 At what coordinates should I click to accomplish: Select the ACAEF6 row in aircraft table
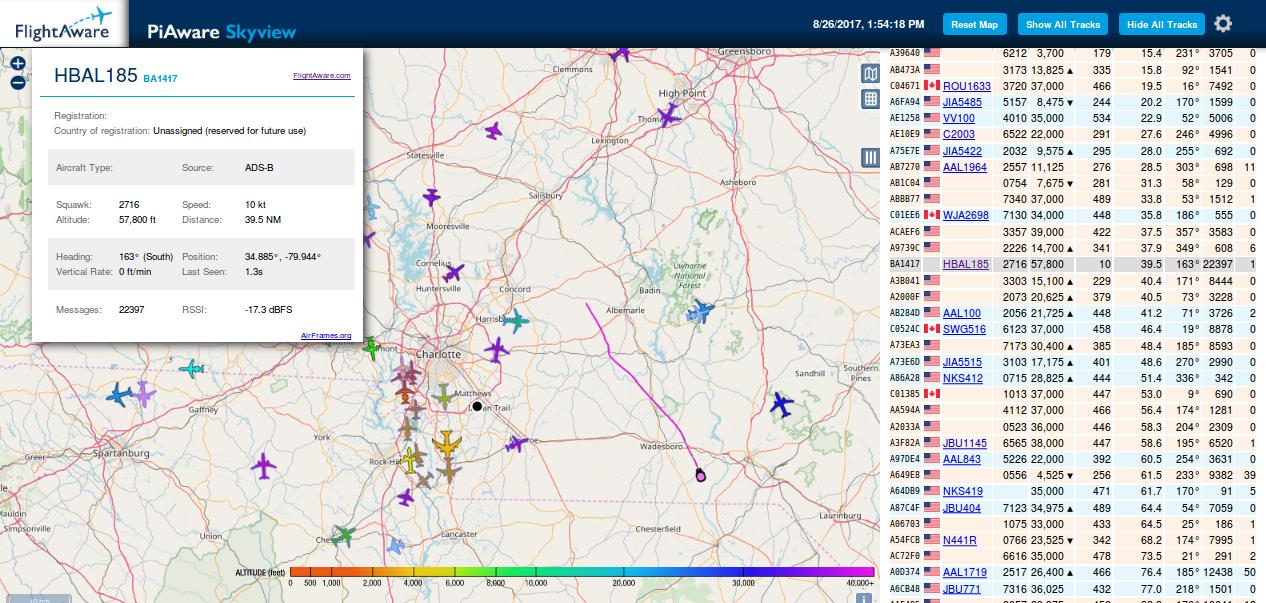1073,232
